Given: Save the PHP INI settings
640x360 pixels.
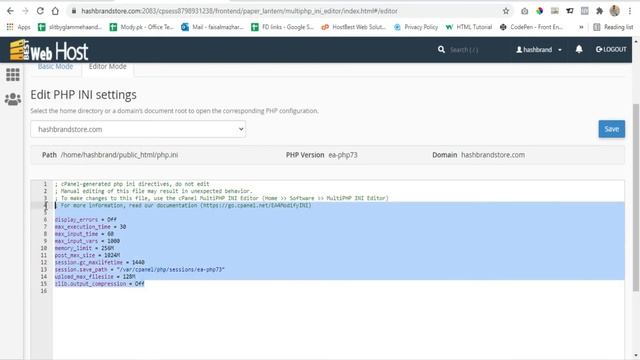Looking at the screenshot, I should [x=611, y=129].
